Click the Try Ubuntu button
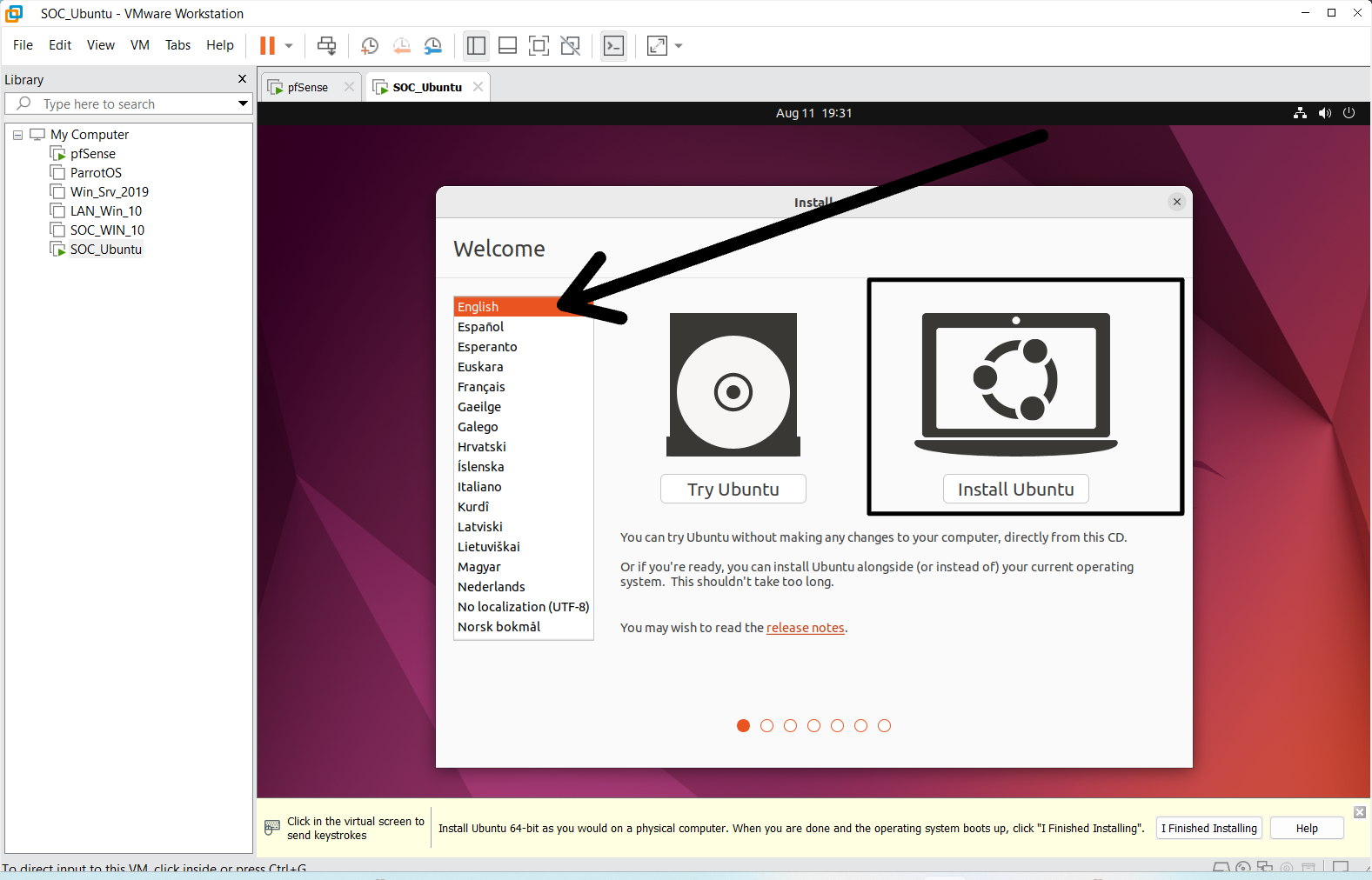 733,489
